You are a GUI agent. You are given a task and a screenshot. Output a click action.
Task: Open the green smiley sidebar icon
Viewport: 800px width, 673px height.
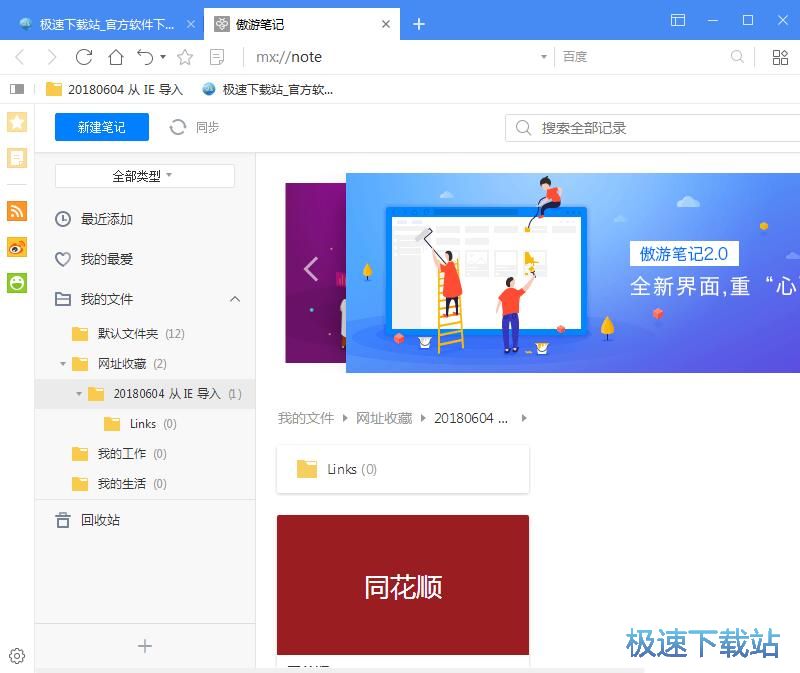(x=17, y=283)
